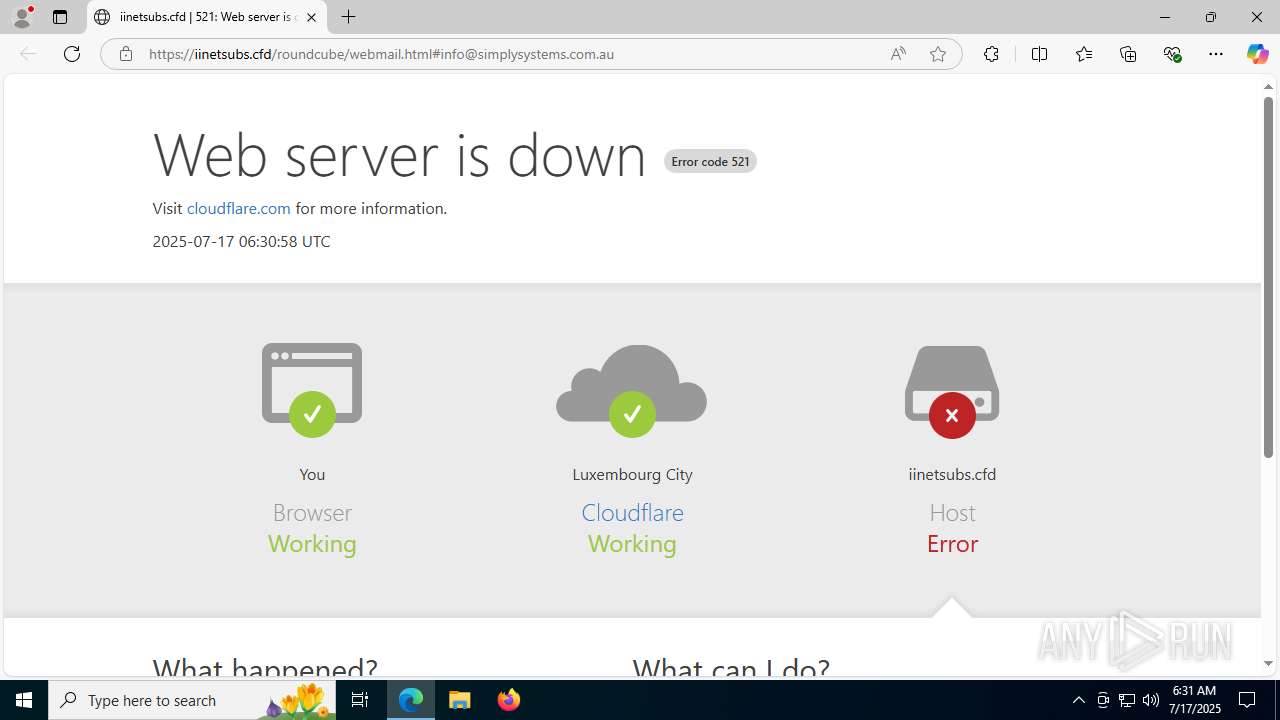Open the Favorites list icon

tap(1084, 54)
